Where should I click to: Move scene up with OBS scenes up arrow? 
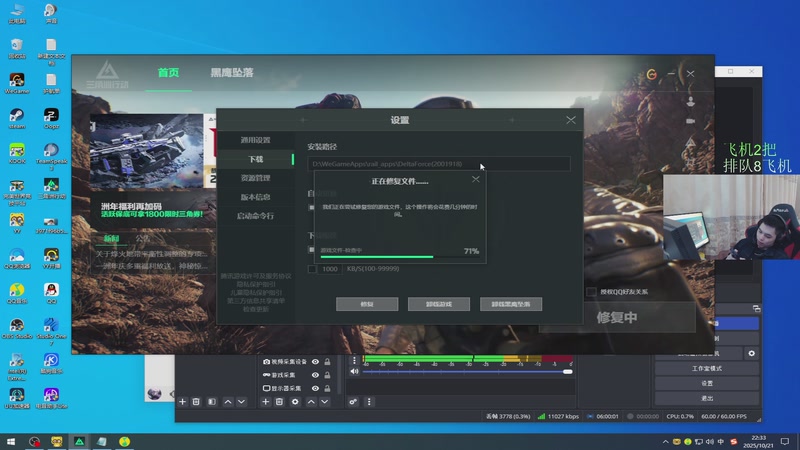click(228, 402)
